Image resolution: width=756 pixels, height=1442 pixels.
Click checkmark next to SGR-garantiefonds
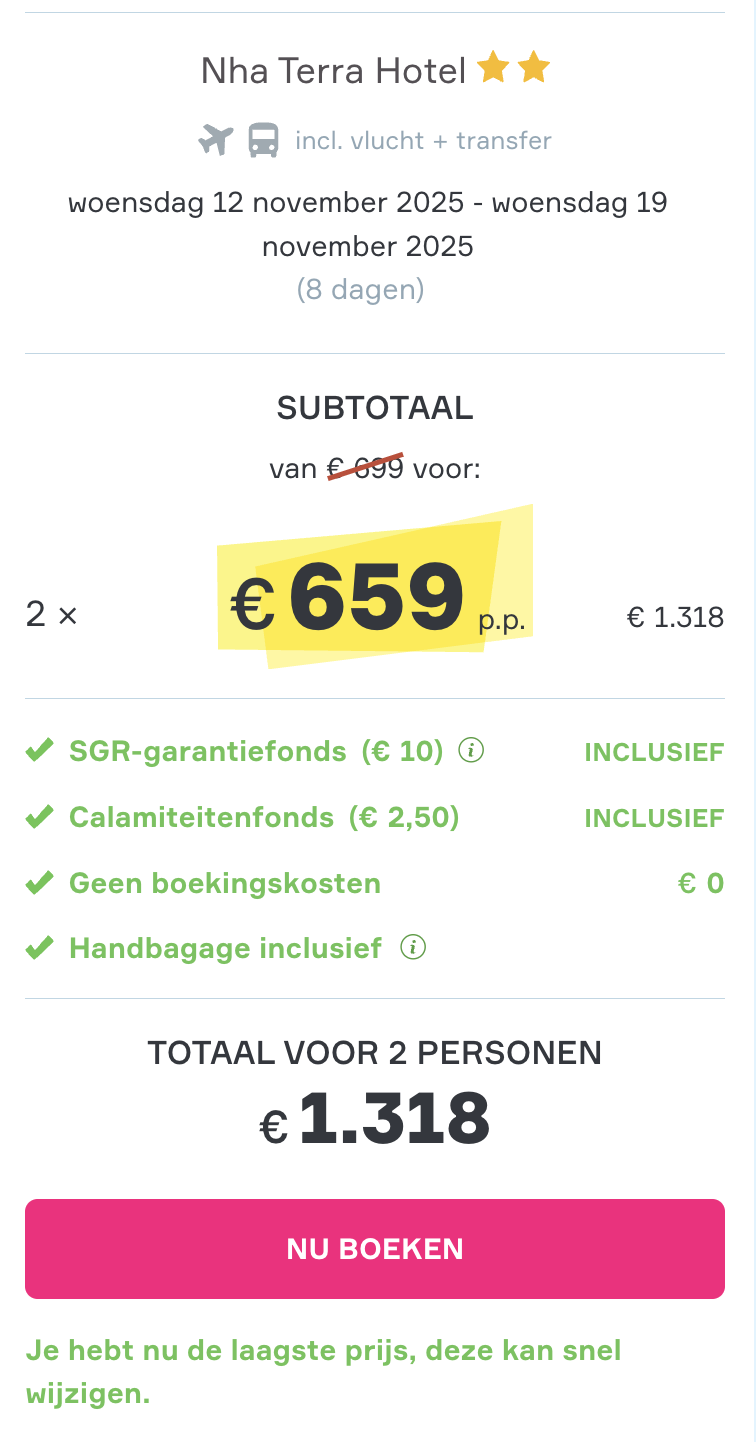[39, 750]
